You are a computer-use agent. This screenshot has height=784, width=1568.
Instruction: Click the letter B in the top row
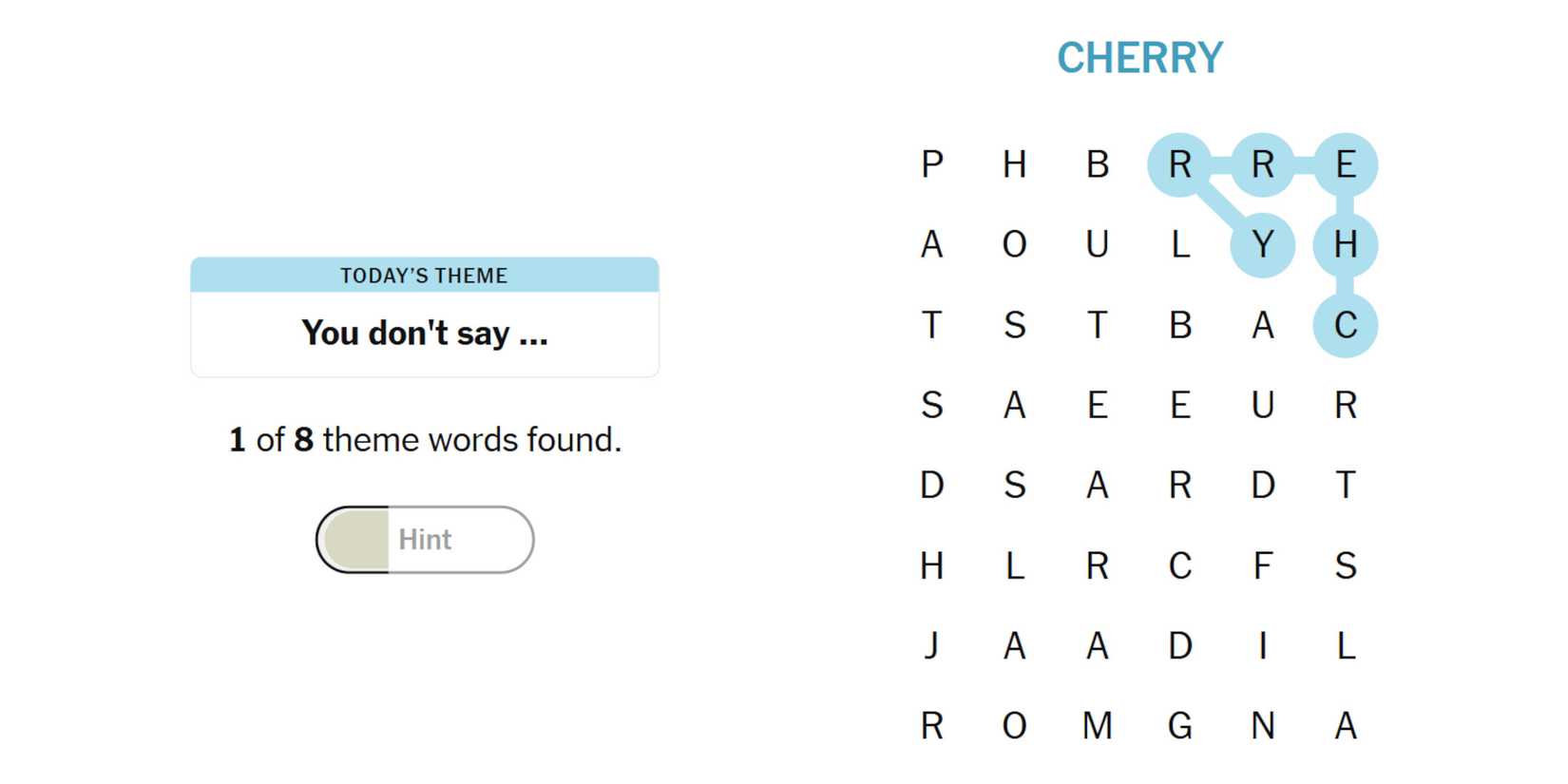click(x=1098, y=164)
